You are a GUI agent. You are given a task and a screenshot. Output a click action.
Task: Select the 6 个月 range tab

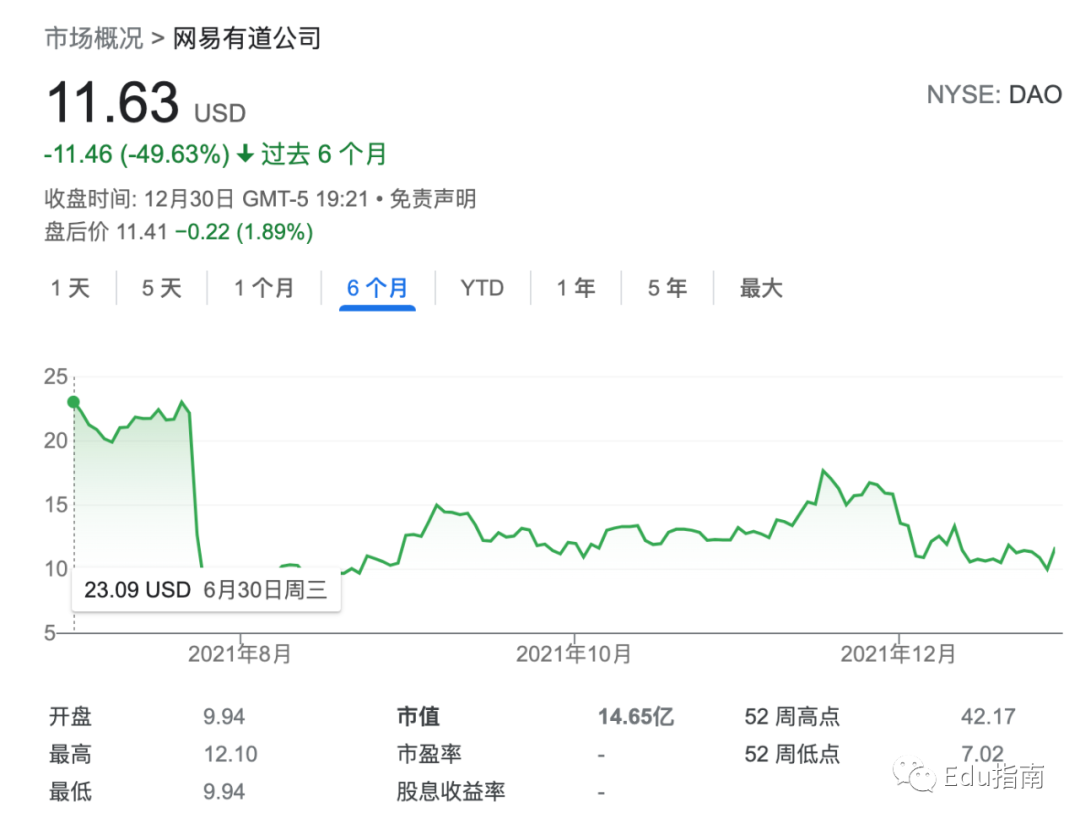pyautogui.click(x=377, y=288)
